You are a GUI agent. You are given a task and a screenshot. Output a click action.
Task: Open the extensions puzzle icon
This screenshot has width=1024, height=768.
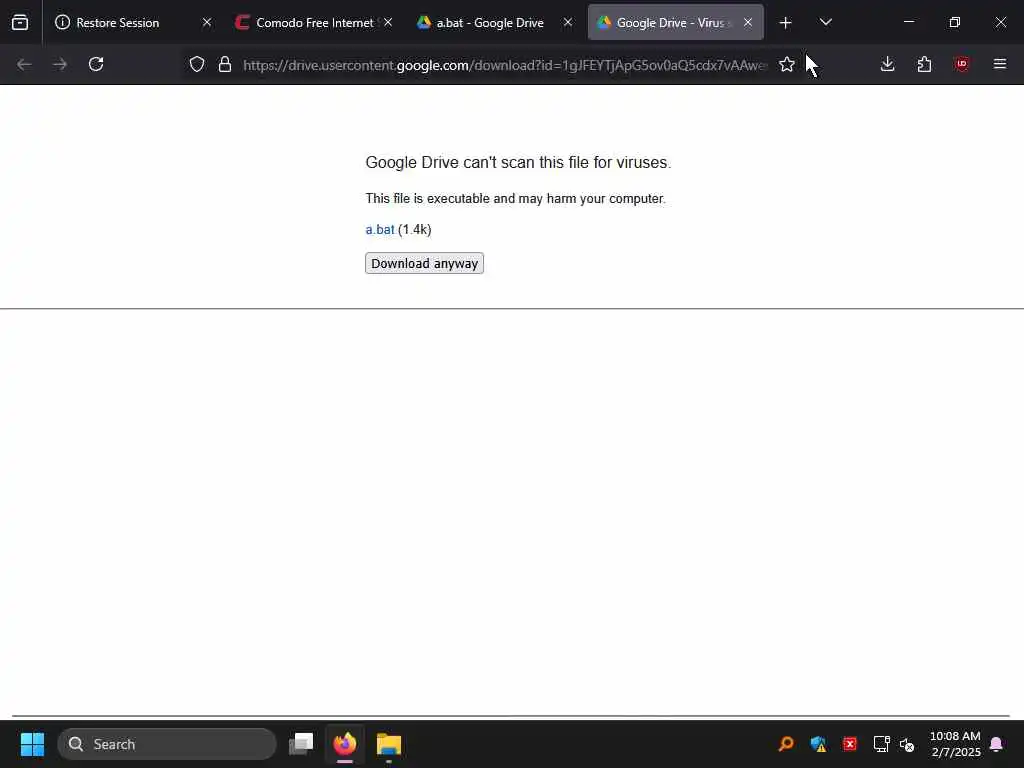924,64
